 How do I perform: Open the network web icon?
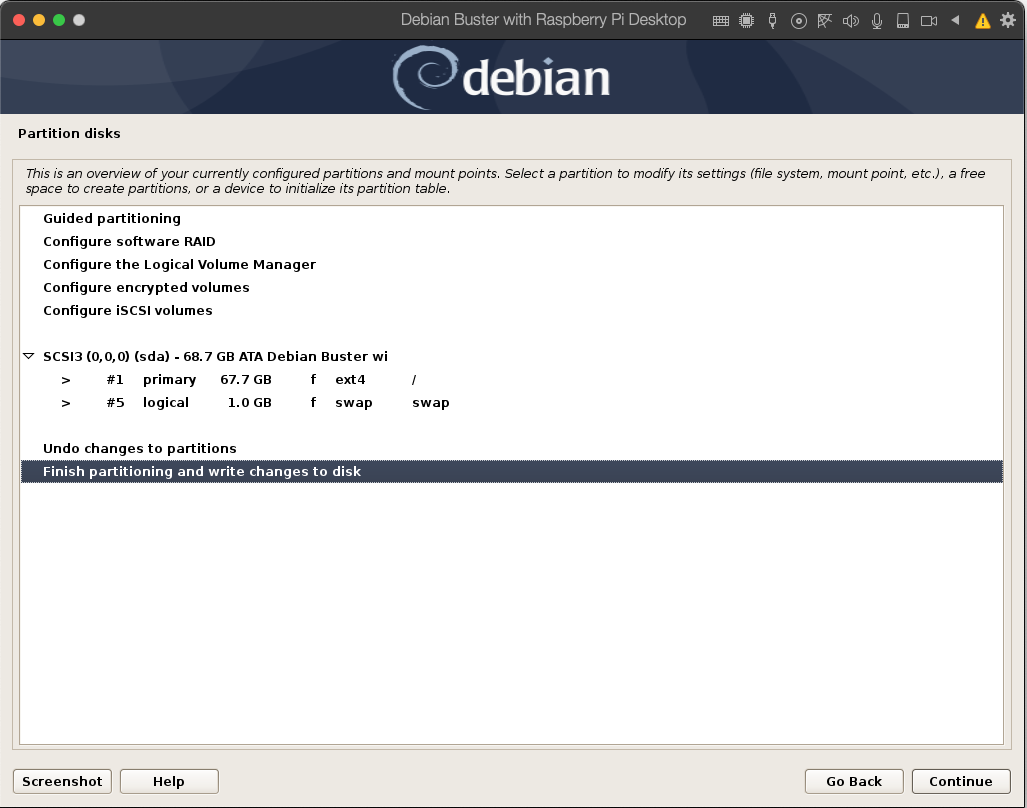tap(825, 21)
